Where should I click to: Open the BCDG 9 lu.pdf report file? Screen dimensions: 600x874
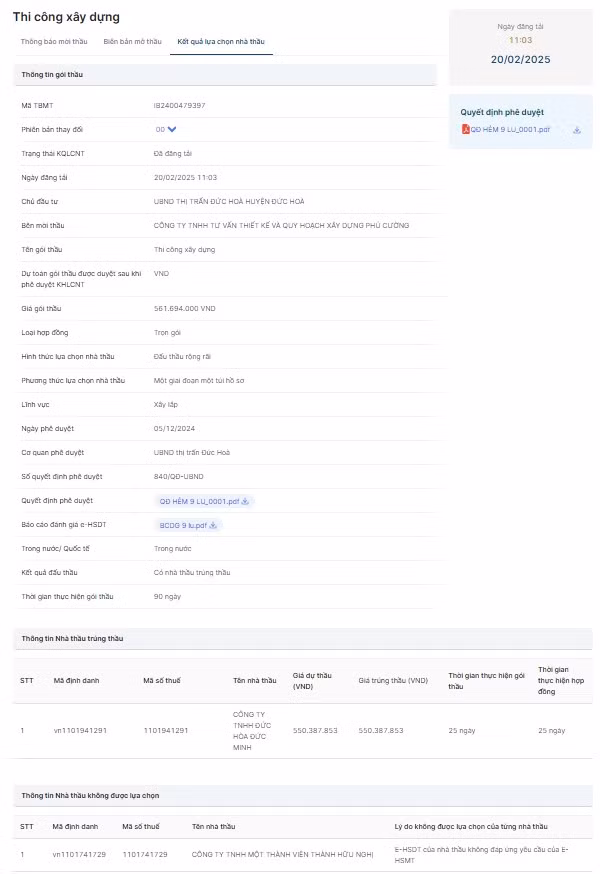[x=183, y=525]
